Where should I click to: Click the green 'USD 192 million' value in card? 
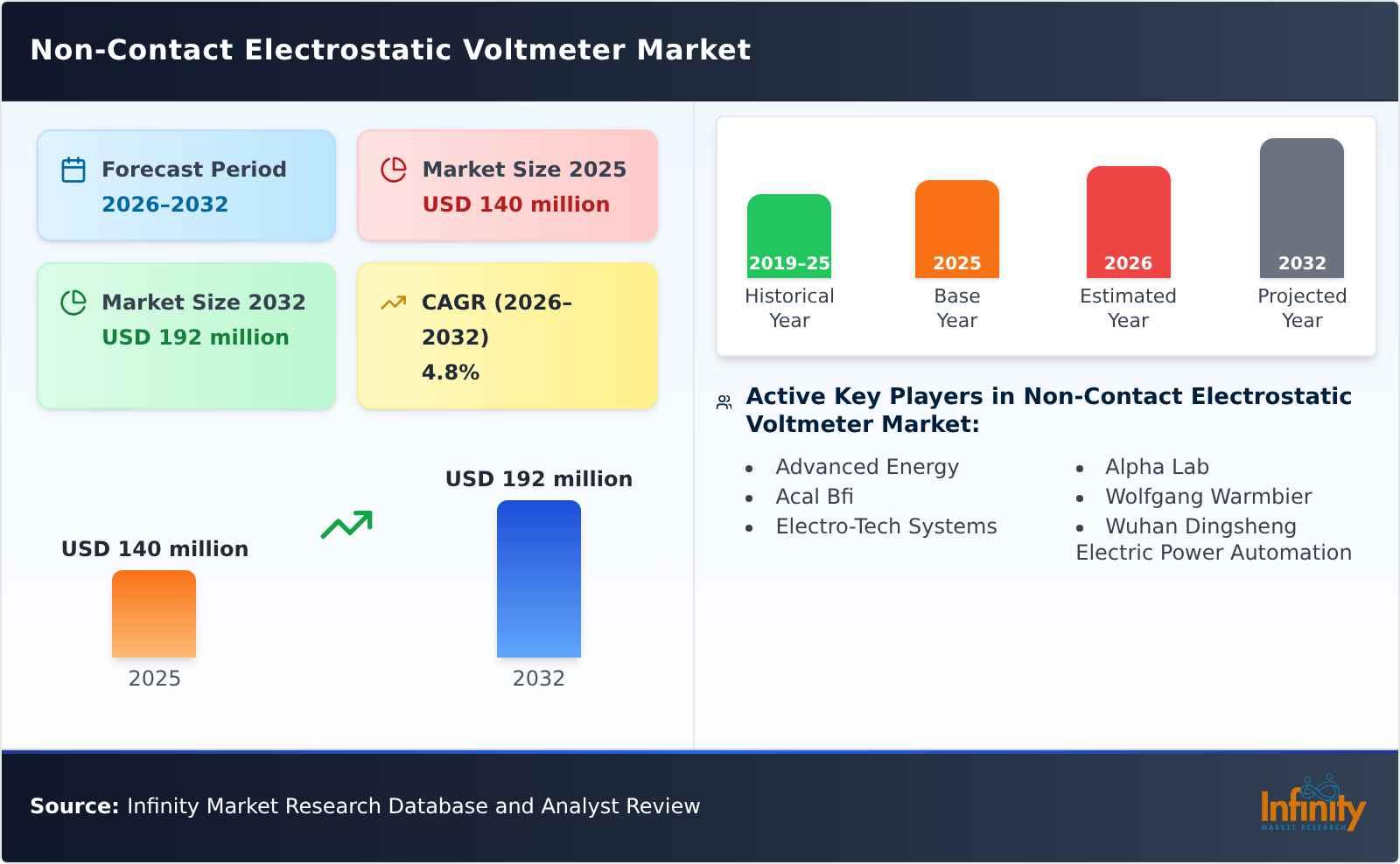point(195,338)
